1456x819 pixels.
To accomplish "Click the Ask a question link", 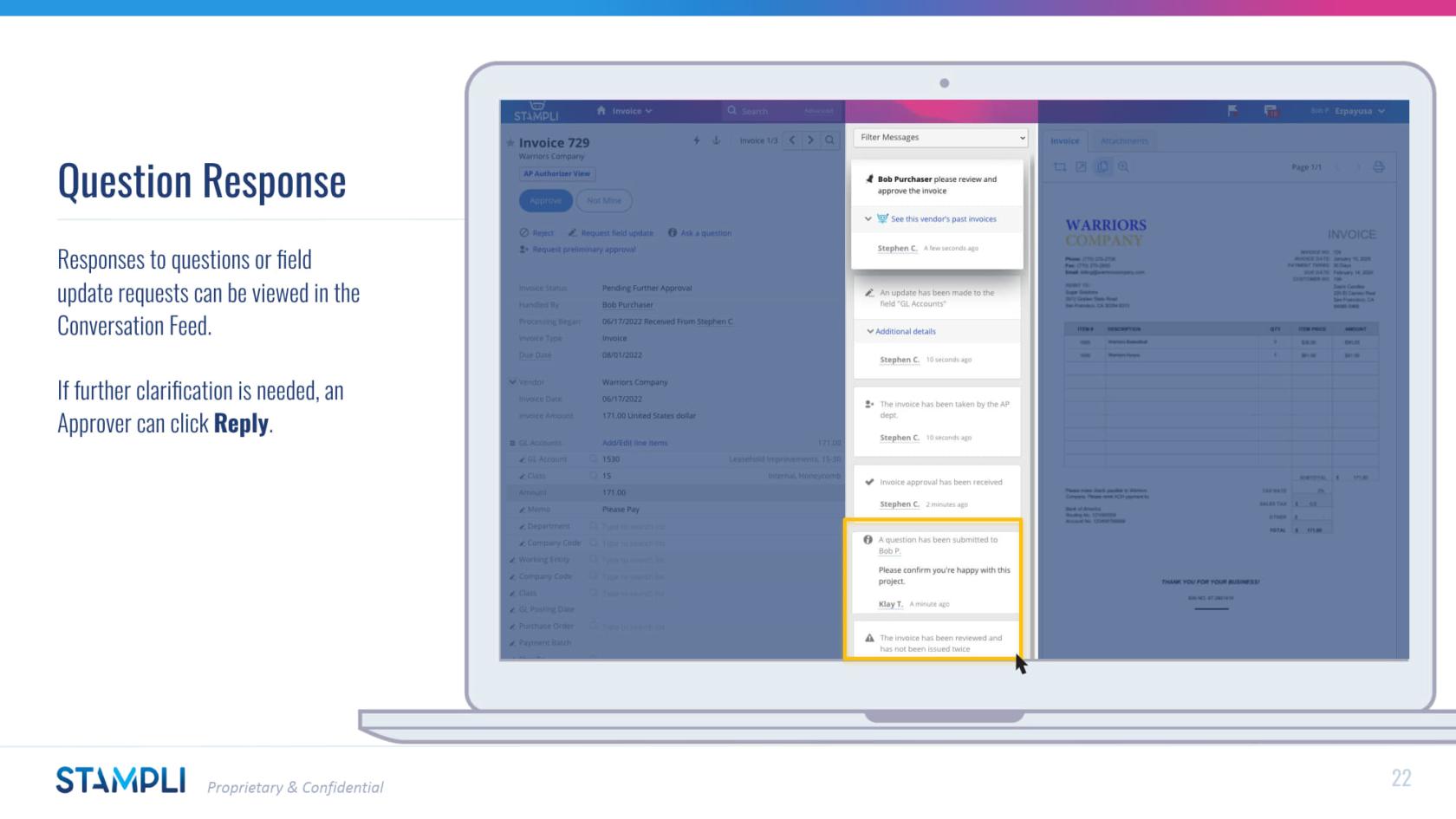I will pos(705,233).
